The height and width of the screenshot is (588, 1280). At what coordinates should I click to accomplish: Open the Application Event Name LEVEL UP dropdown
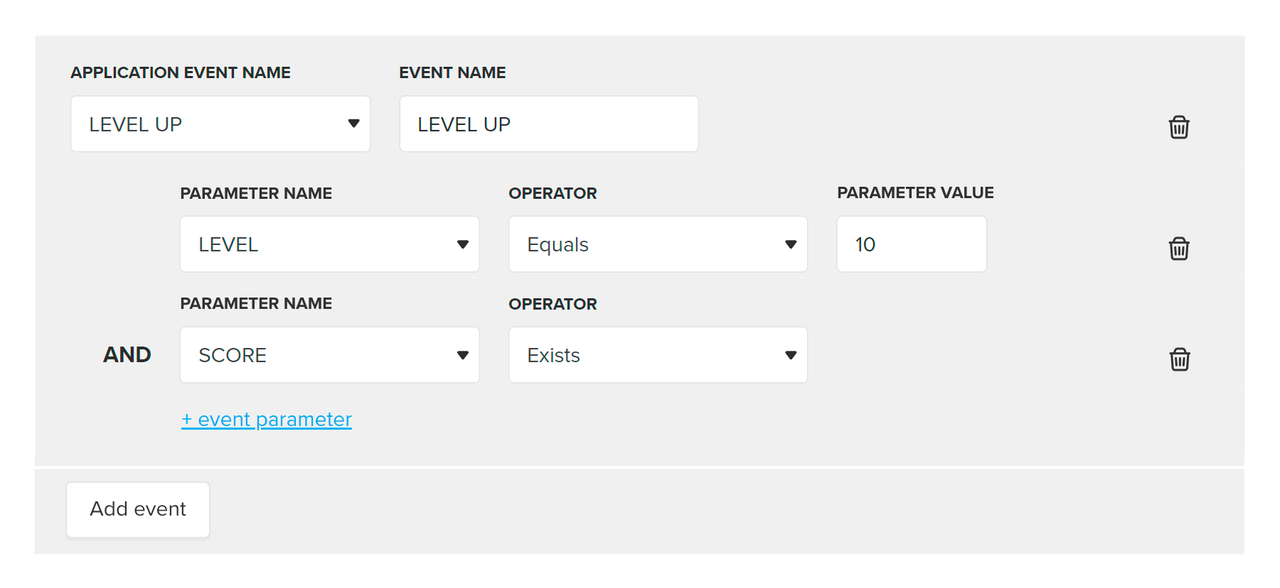[220, 124]
